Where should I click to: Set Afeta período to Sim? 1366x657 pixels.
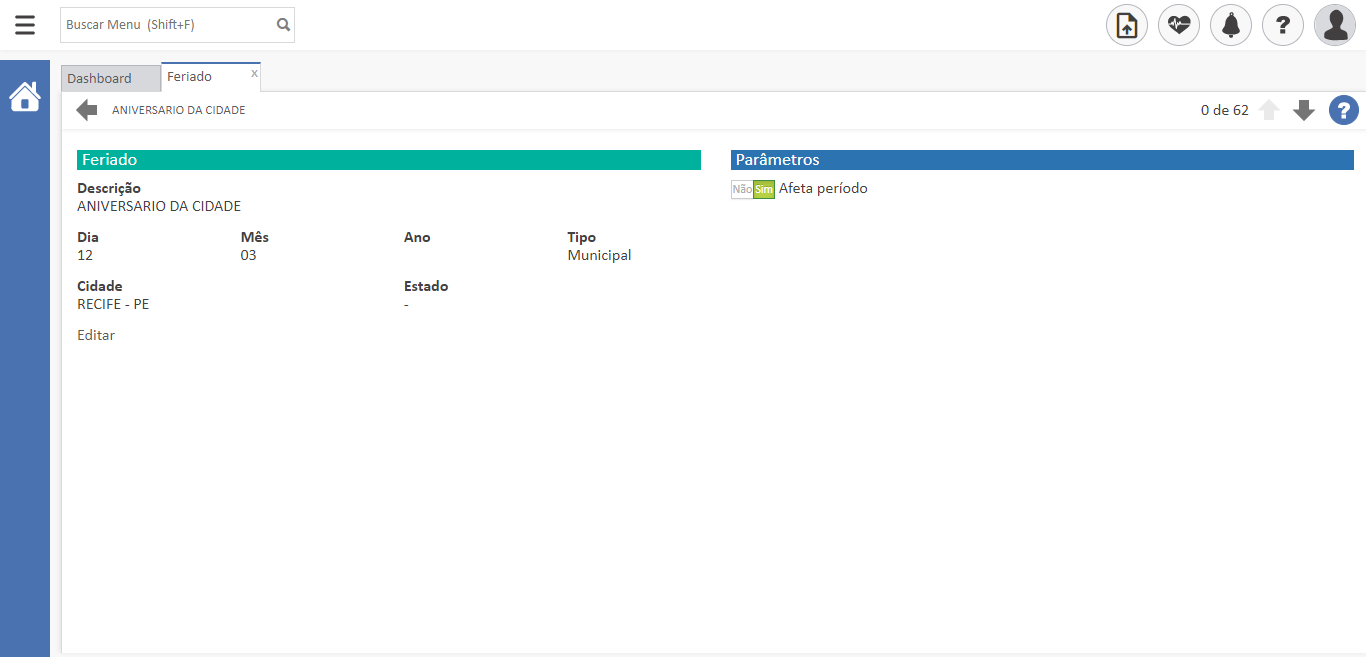pyautogui.click(x=764, y=189)
